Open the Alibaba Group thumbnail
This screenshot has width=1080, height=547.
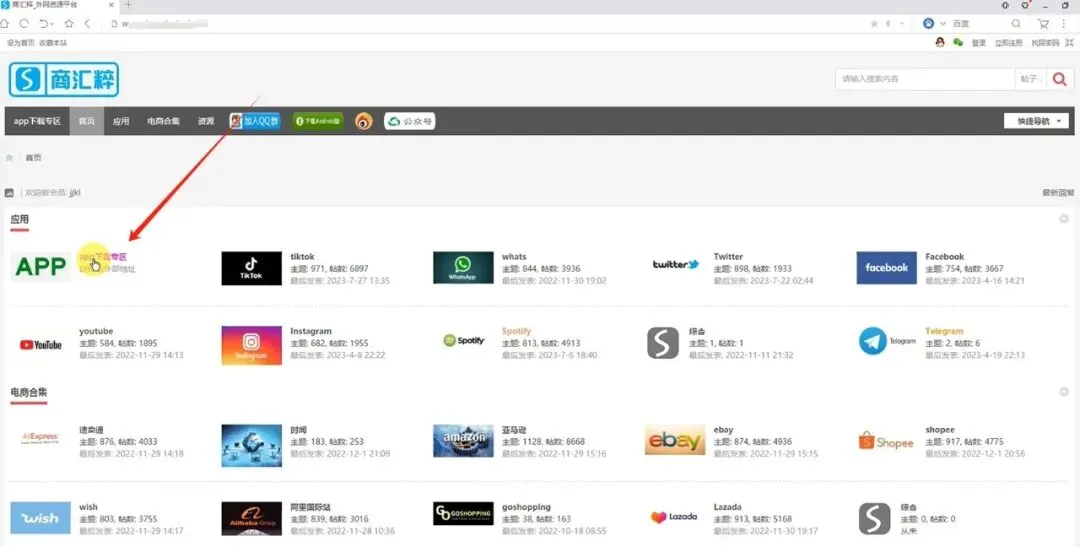tap(251, 519)
